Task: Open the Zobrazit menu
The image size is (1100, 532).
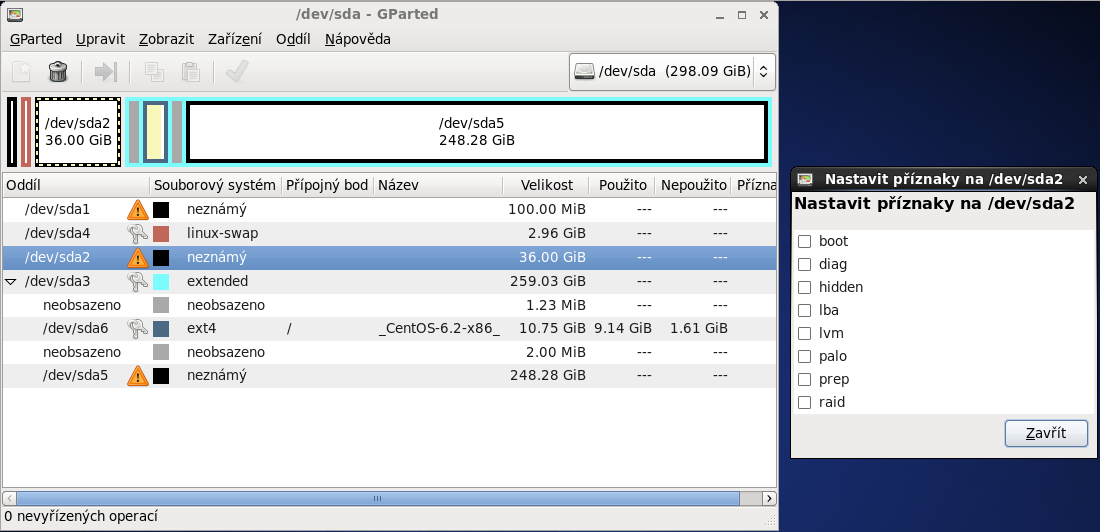Action: 166,39
